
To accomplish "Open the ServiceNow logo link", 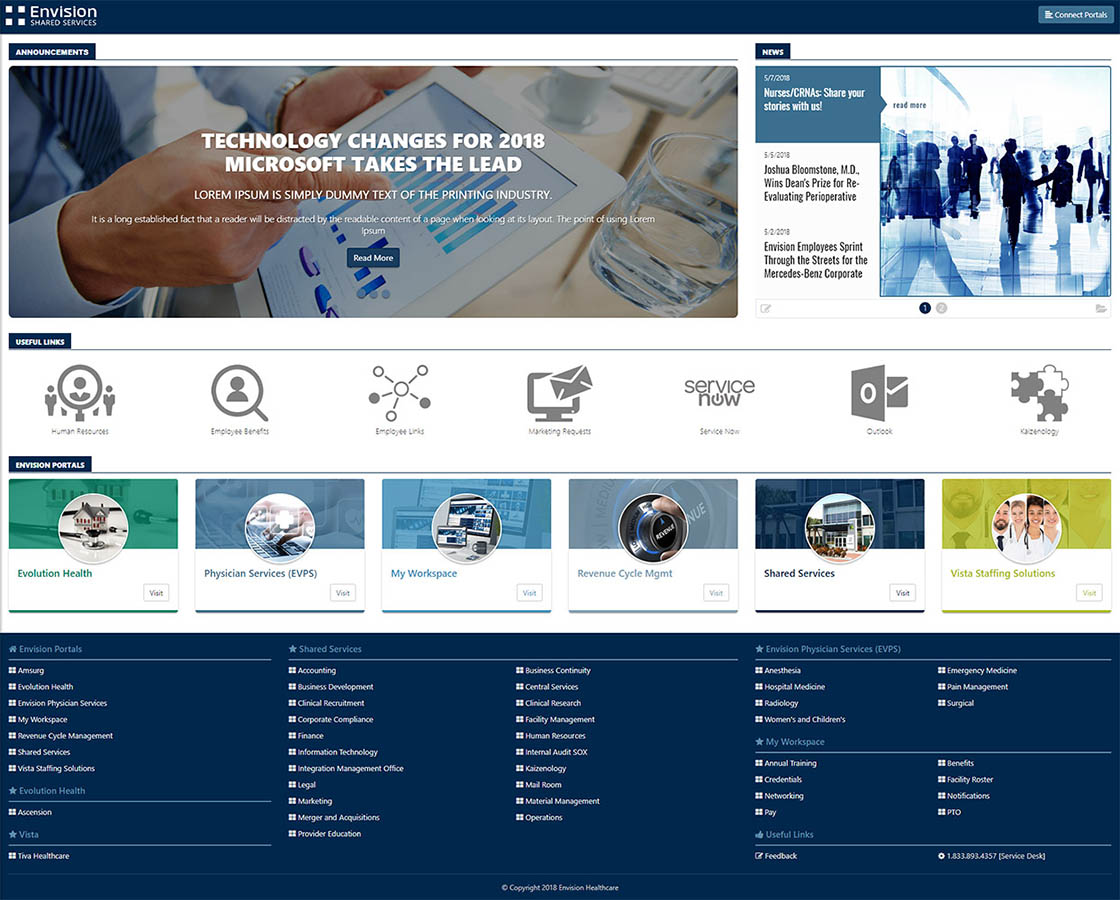I will [719, 392].
